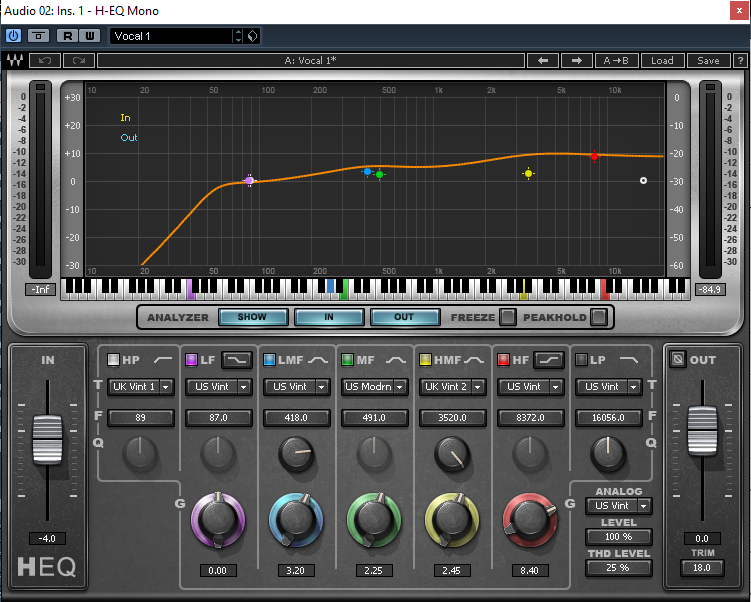Viewport: 751px width, 602px height.
Task: Click the LF gain value 0.00
Action: (x=218, y=570)
